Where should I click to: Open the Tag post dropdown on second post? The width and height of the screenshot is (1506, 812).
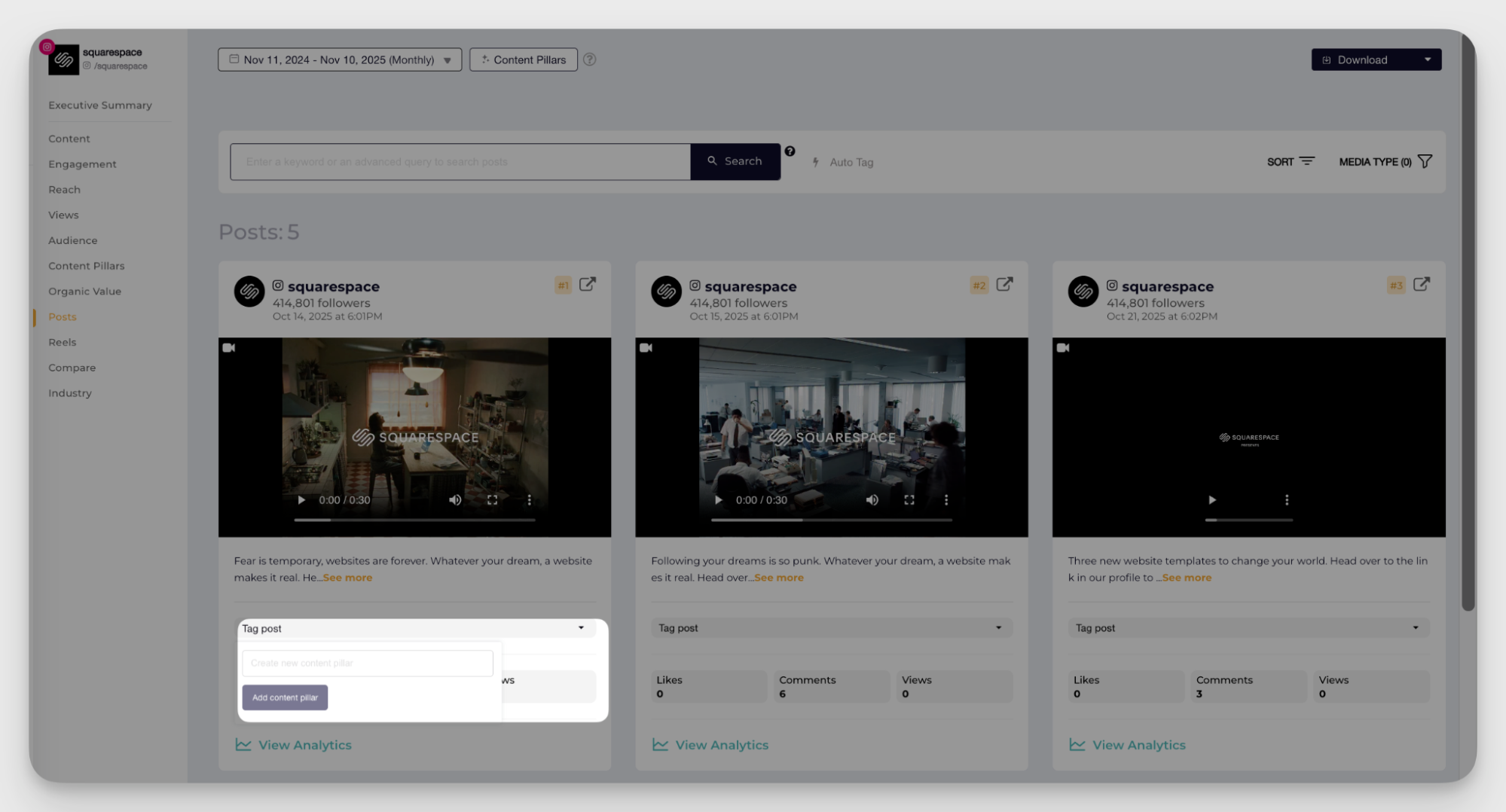click(1000, 627)
